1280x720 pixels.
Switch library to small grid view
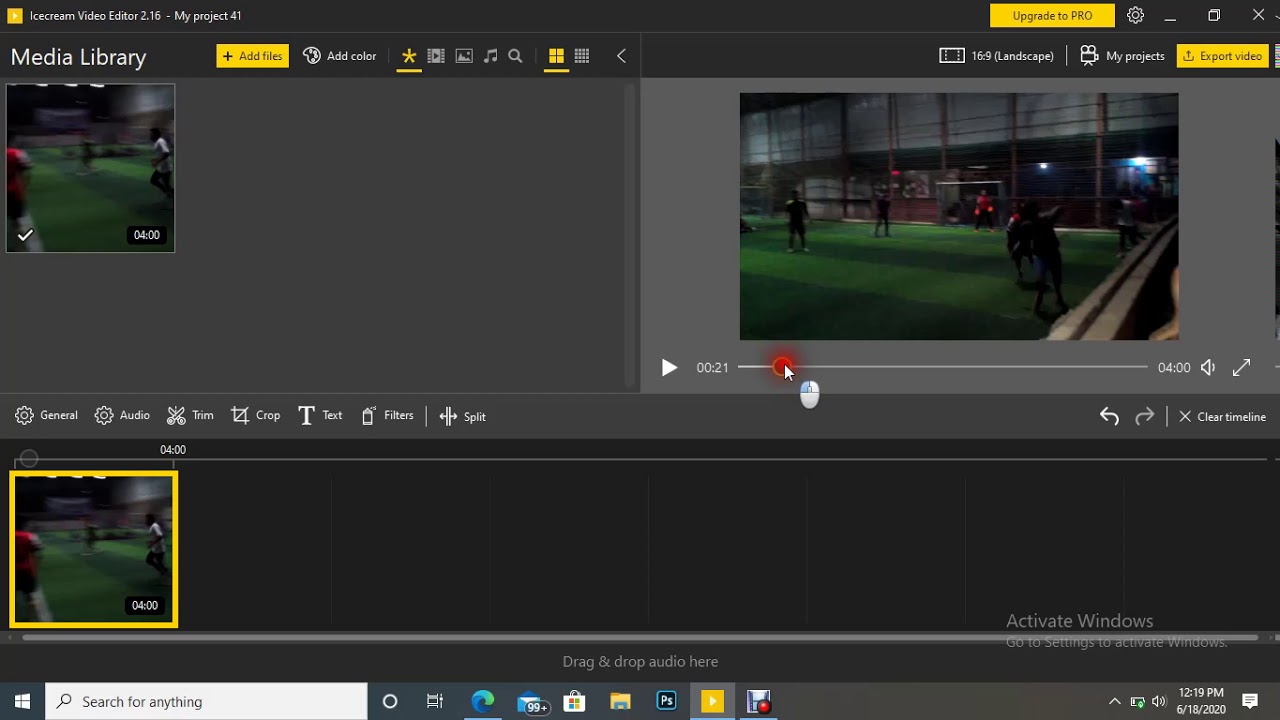click(x=582, y=57)
